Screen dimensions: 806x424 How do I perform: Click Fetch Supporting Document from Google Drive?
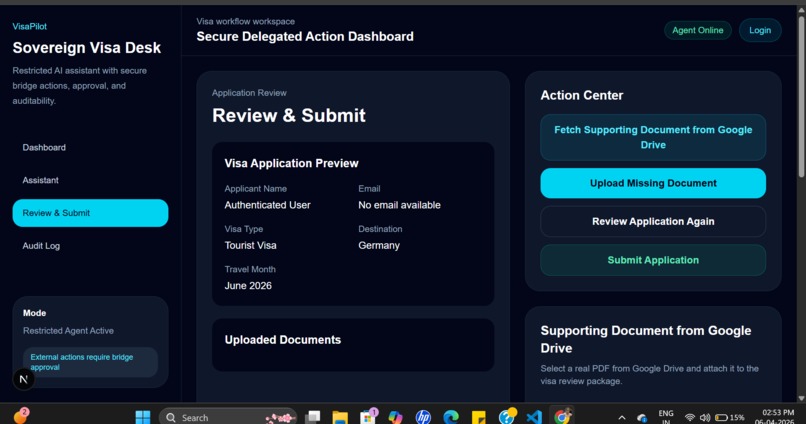pos(653,137)
